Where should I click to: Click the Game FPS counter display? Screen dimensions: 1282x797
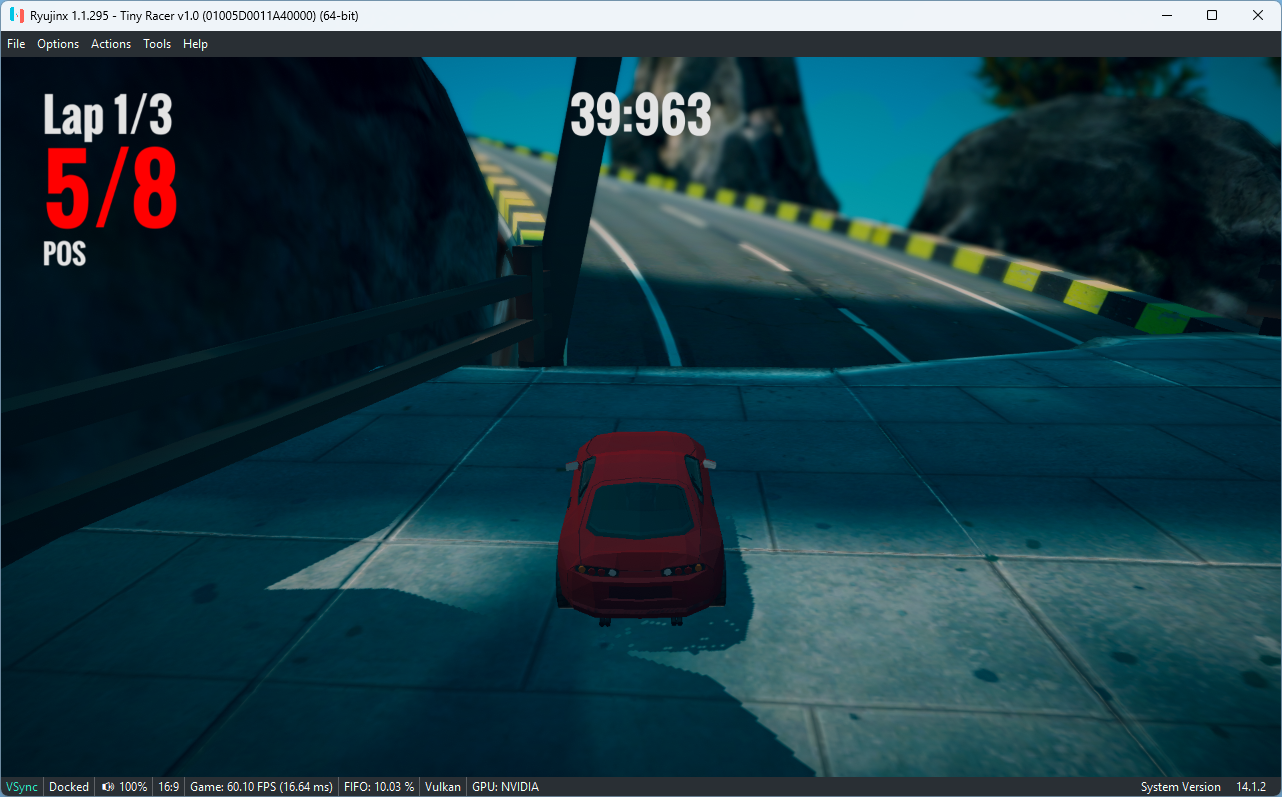coord(261,786)
